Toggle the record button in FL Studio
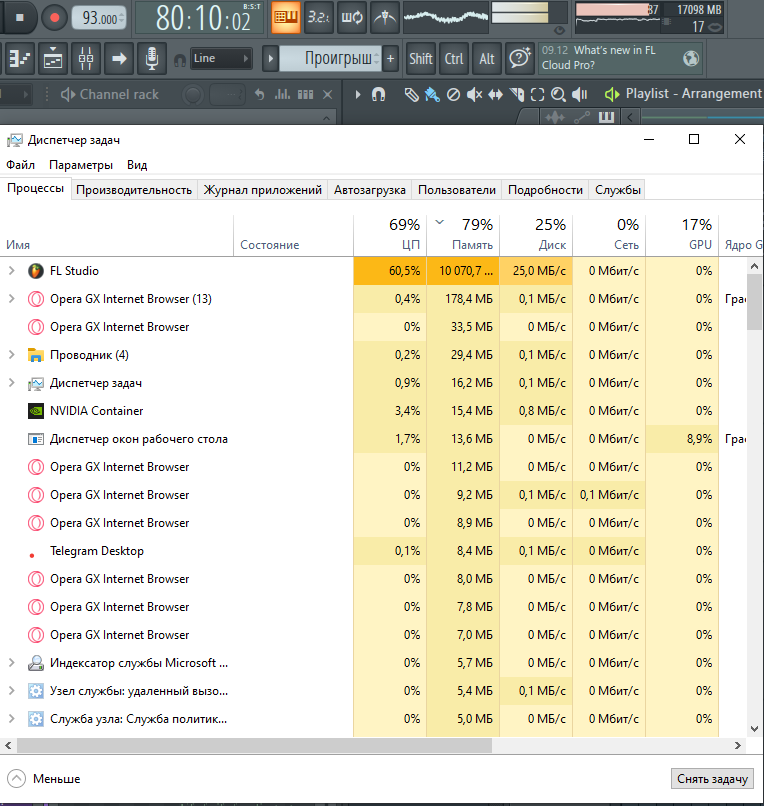The width and height of the screenshot is (764, 806). tap(54, 17)
